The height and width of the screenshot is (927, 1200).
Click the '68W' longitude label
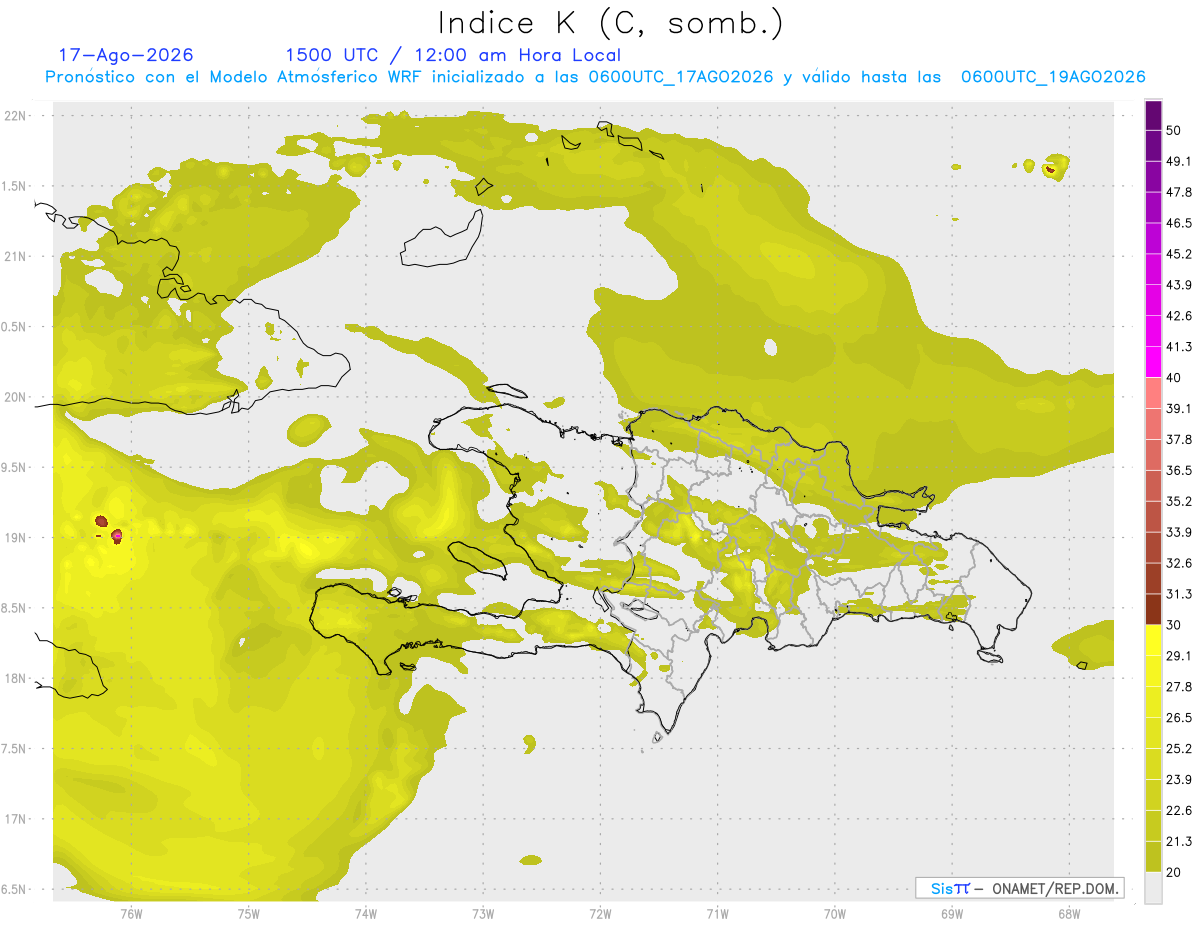pos(1069,914)
